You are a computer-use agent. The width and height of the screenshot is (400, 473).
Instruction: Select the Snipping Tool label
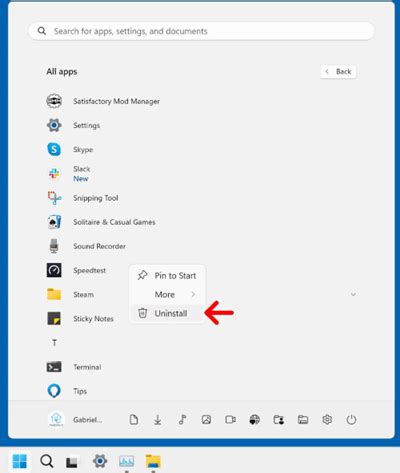click(x=96, y=198)
